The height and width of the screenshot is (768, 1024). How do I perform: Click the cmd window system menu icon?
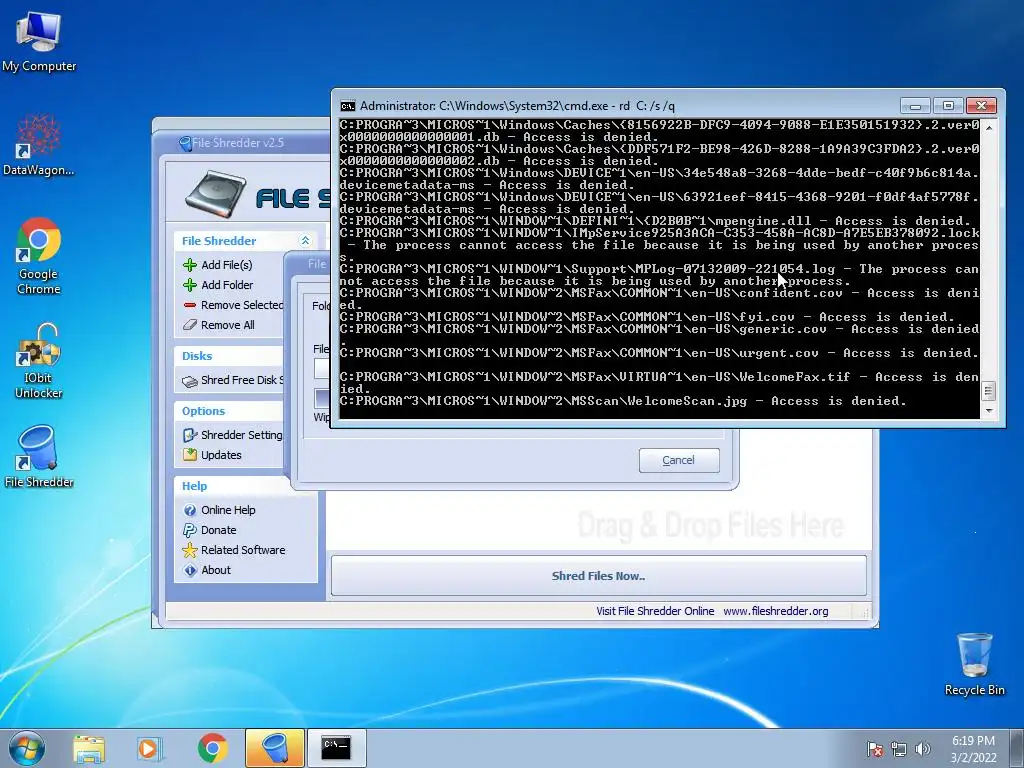348,106
